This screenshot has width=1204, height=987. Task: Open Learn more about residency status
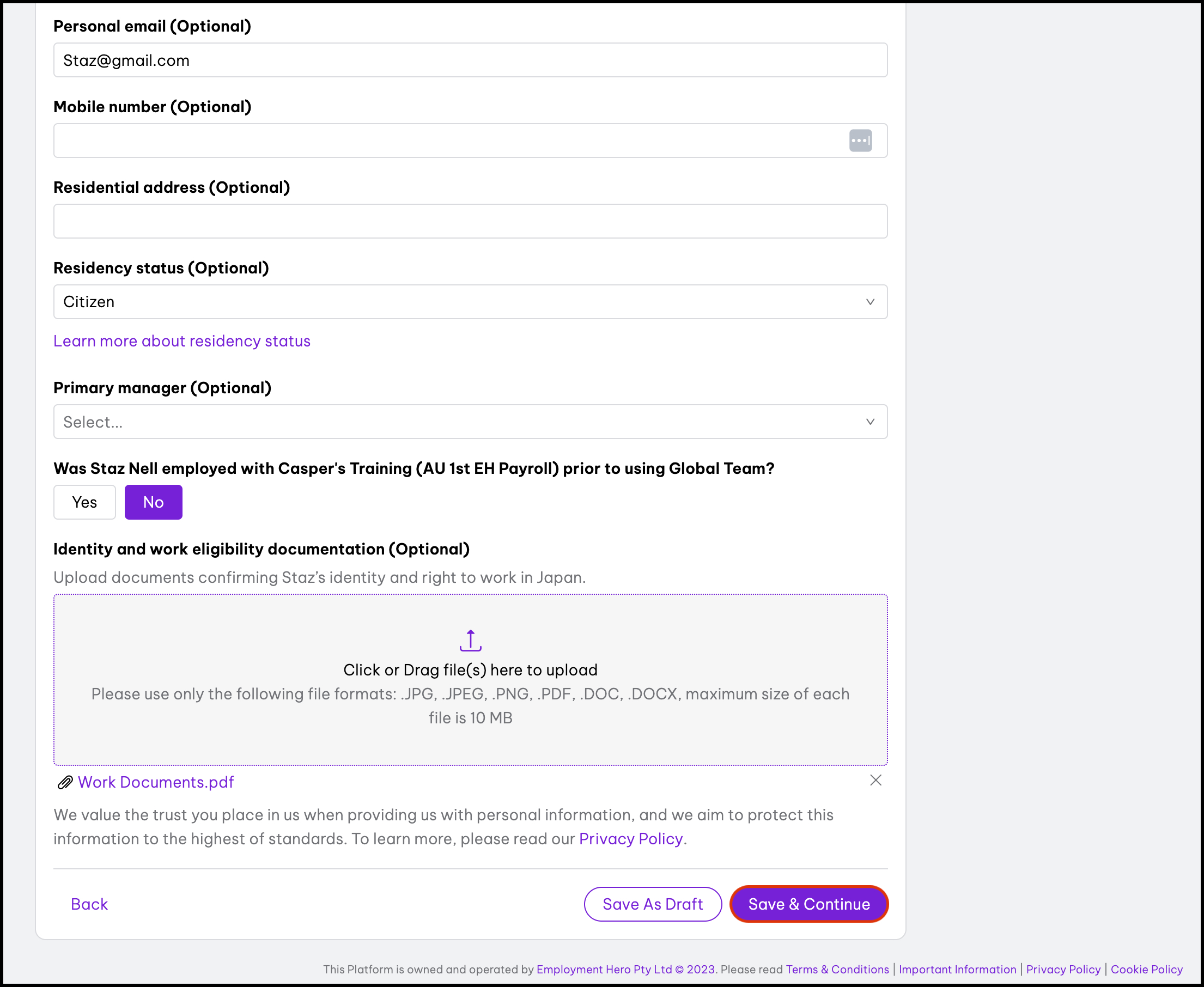pos(182,341)
